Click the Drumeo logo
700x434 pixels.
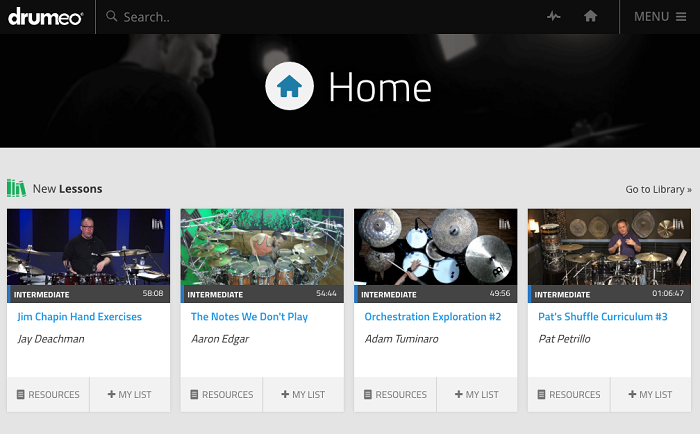(x=46, y=17)
